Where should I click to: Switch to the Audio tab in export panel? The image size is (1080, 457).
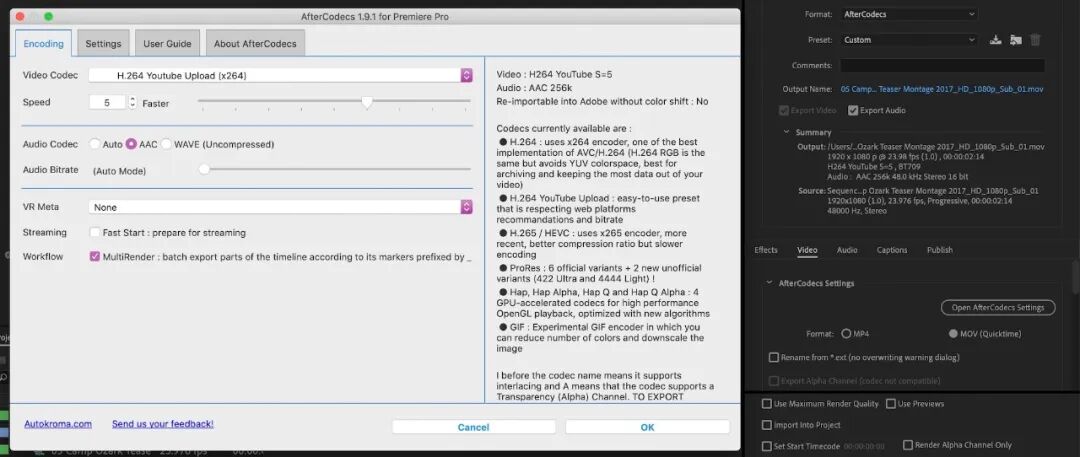(847, 250)
